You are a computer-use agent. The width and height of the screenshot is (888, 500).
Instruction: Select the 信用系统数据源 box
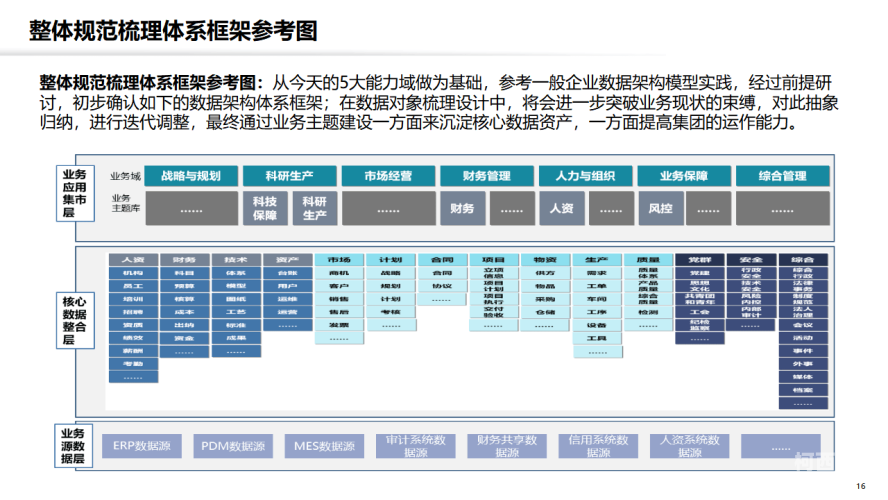598,446
